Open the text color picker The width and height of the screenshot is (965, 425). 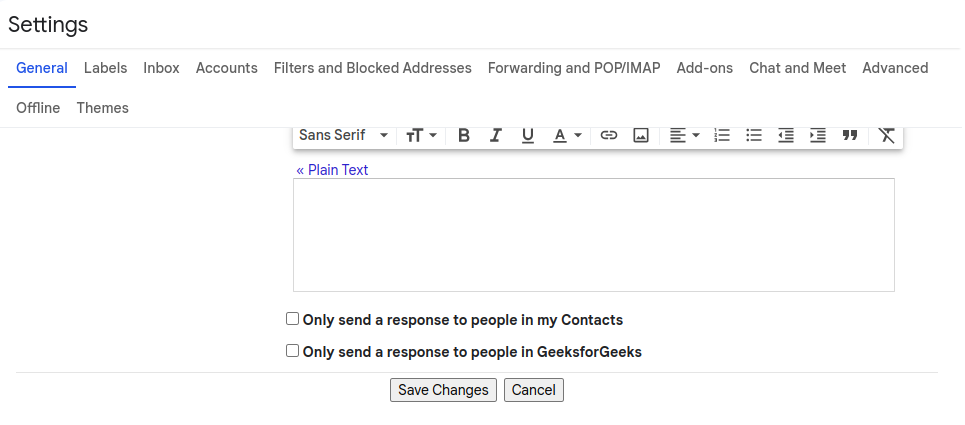[x=568, y=136]
